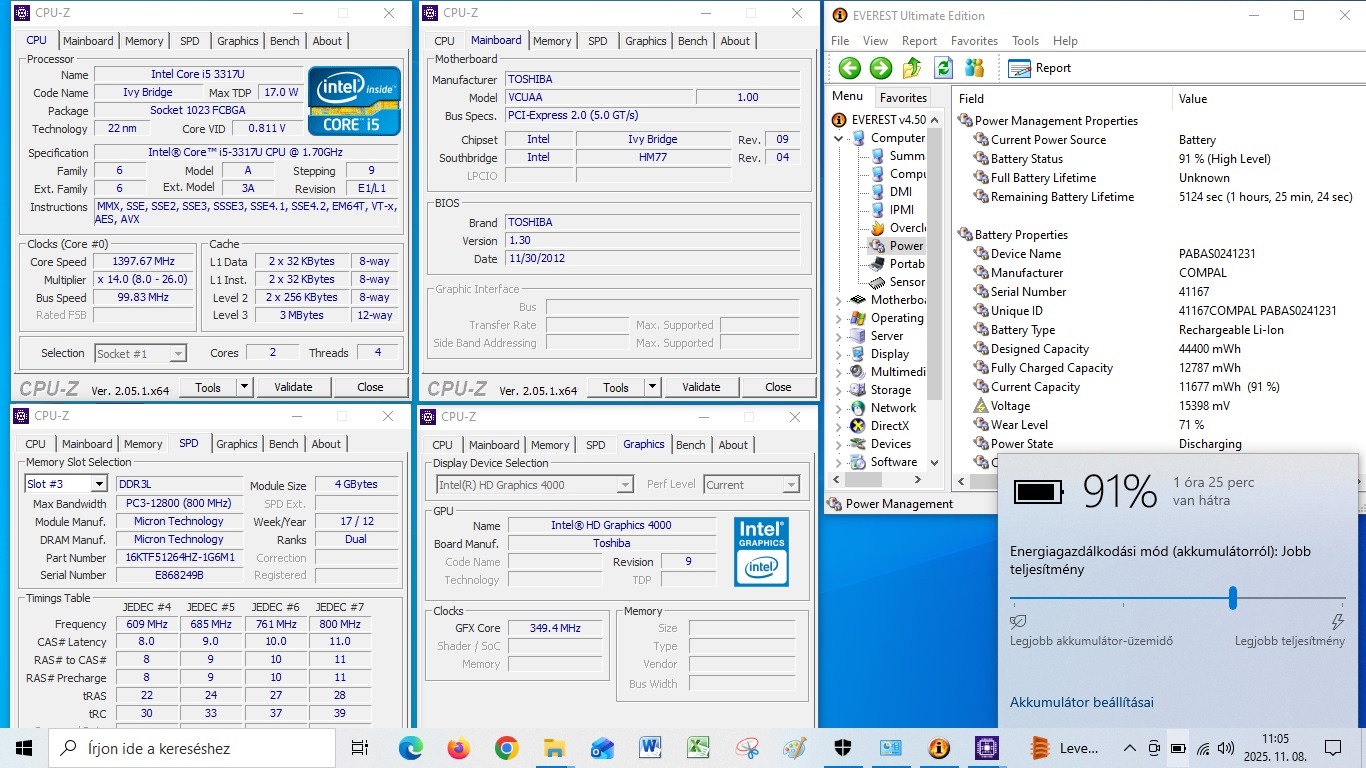Select the DirectX node in the EVEREST tree
The image size is (1366, 768).
click(x=889, y=426)
